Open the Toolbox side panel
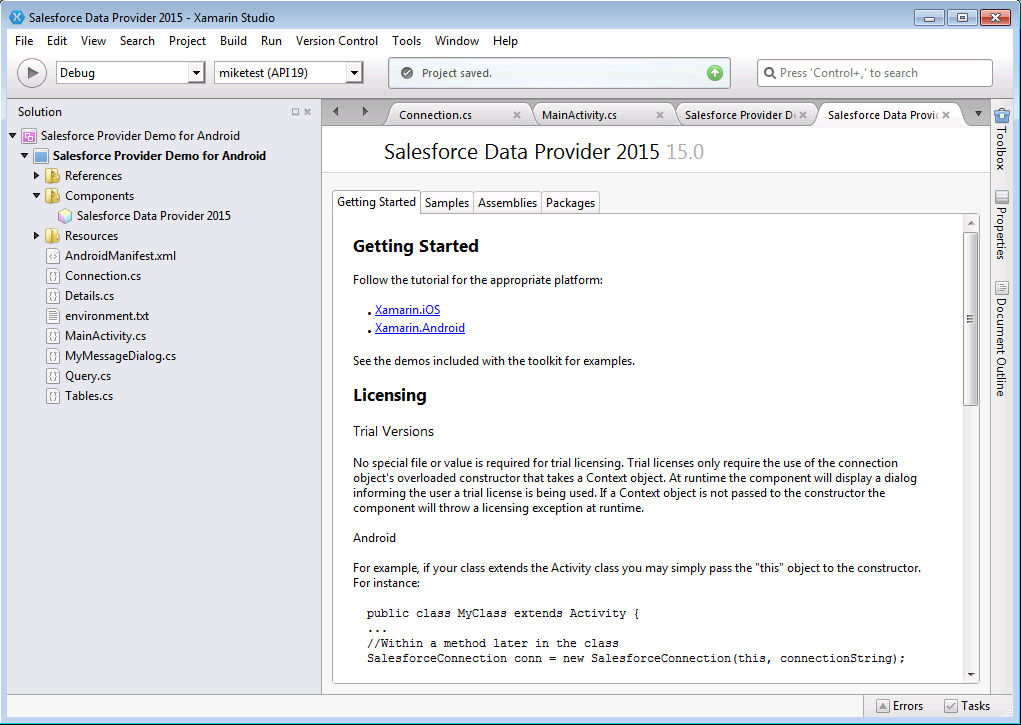Viewport: 1021px width, 725px height. 1001,139
